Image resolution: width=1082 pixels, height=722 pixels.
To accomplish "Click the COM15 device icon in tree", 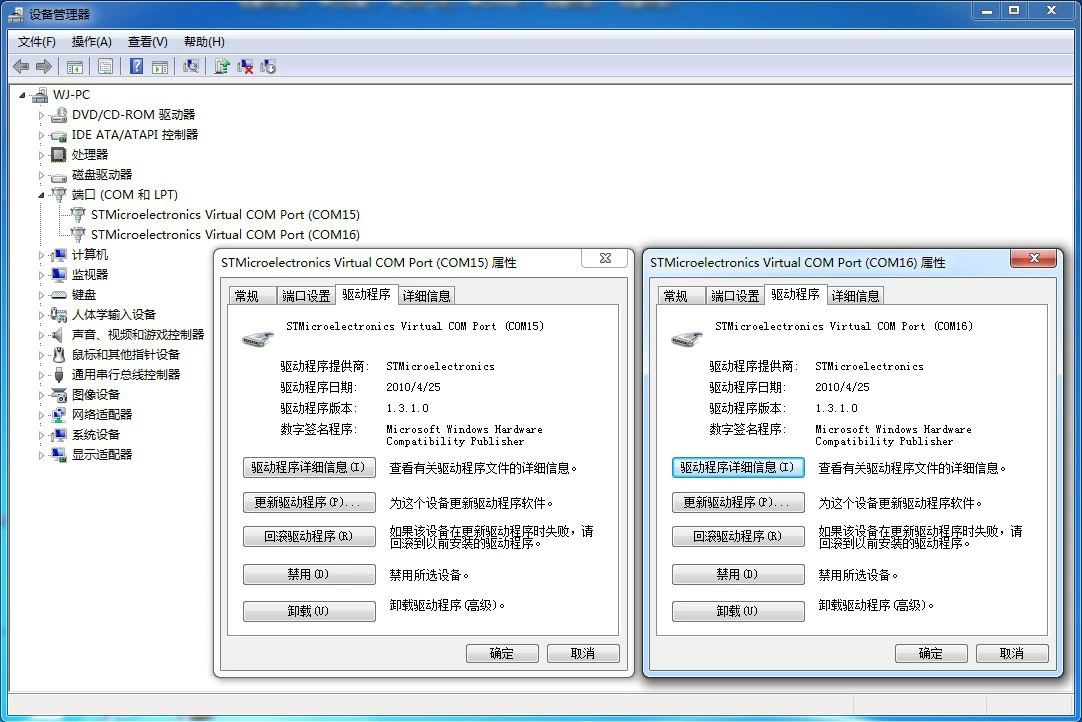I will pyautogui.click(x=78, y=215).
